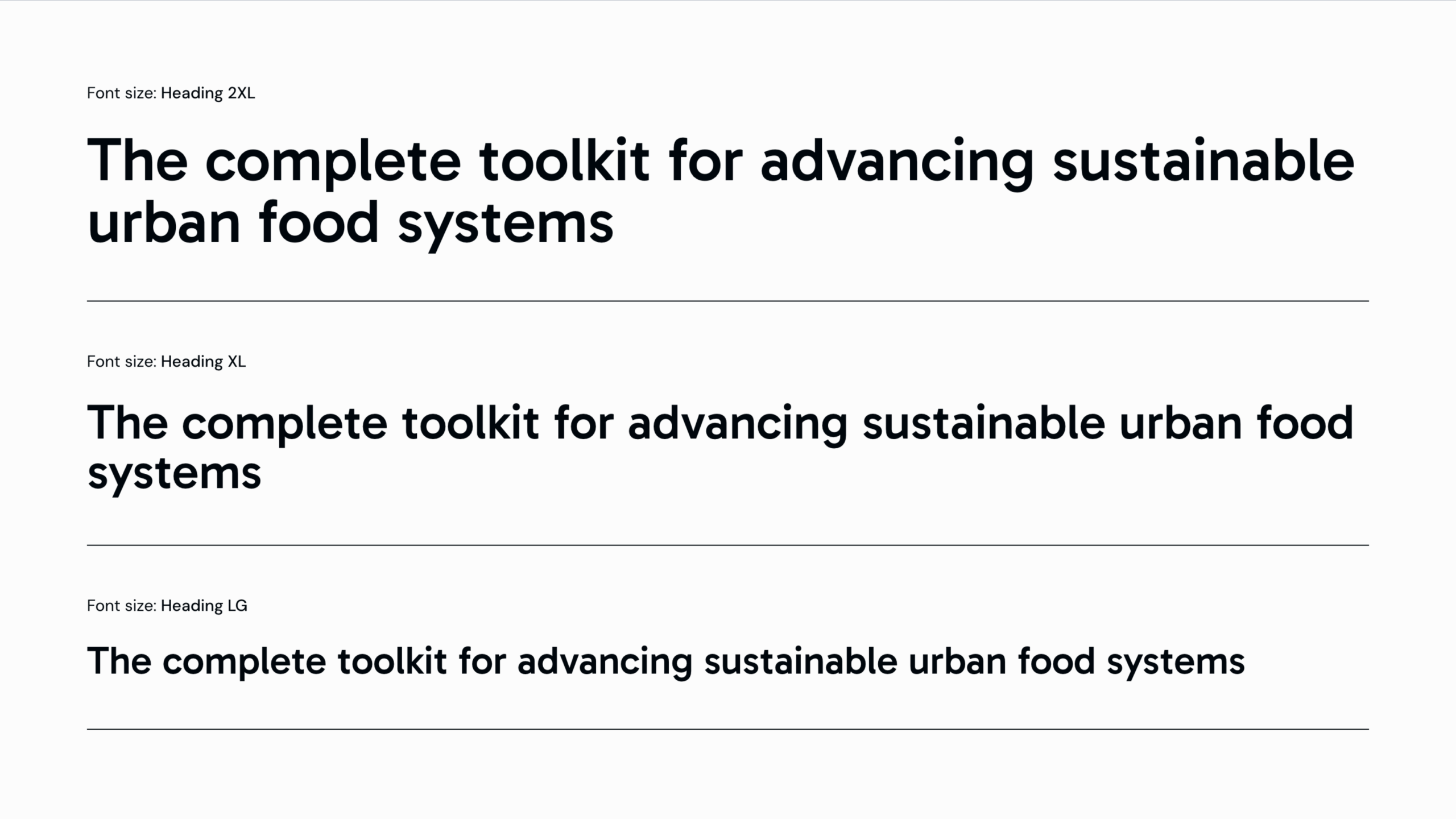The image size is (1456, 819).
Task: Click the word "sustainable" in the XL heading
Action: [984, 423]
